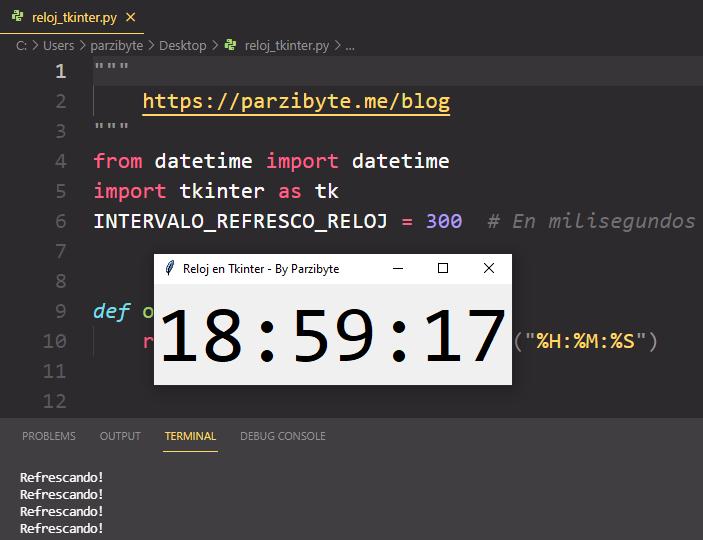This screenshot has width=703, height=540.
Task: Open the parzibyte breadcrumb segment
Action: (117, 46)
